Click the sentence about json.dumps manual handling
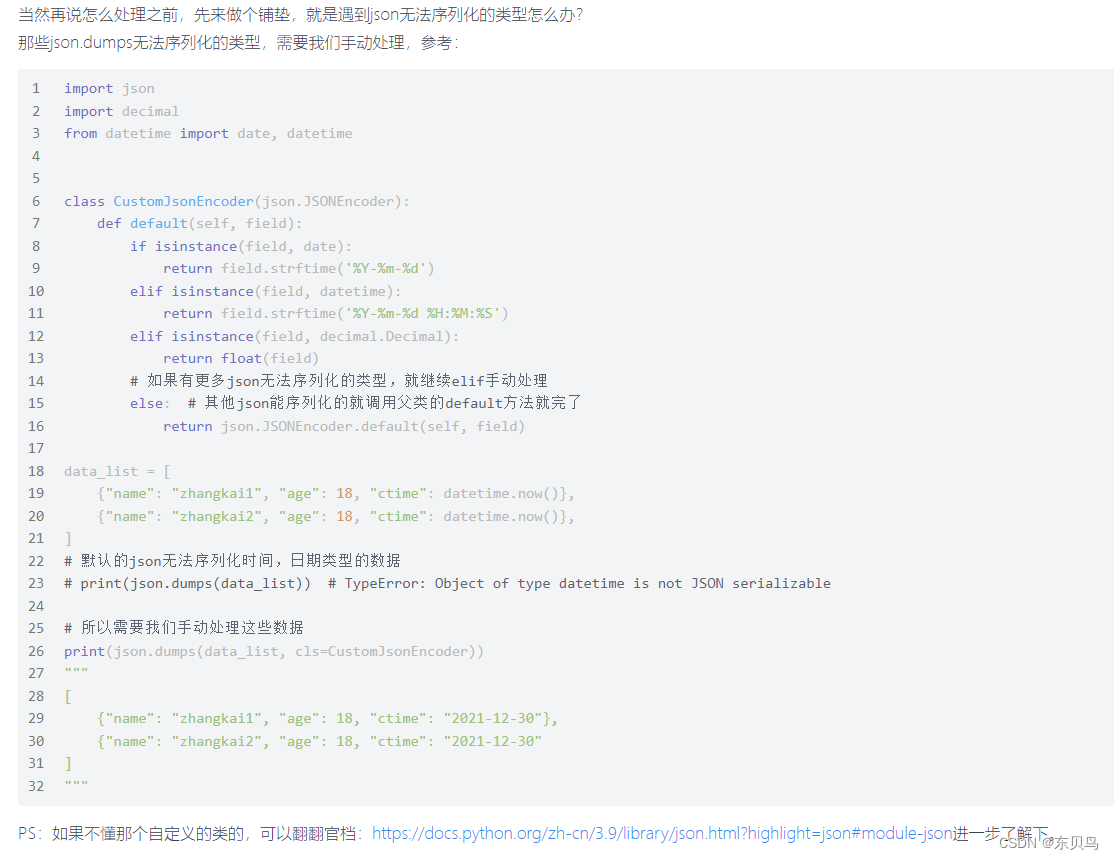The width and height of the screenshot is (1114, 860). 238,43
